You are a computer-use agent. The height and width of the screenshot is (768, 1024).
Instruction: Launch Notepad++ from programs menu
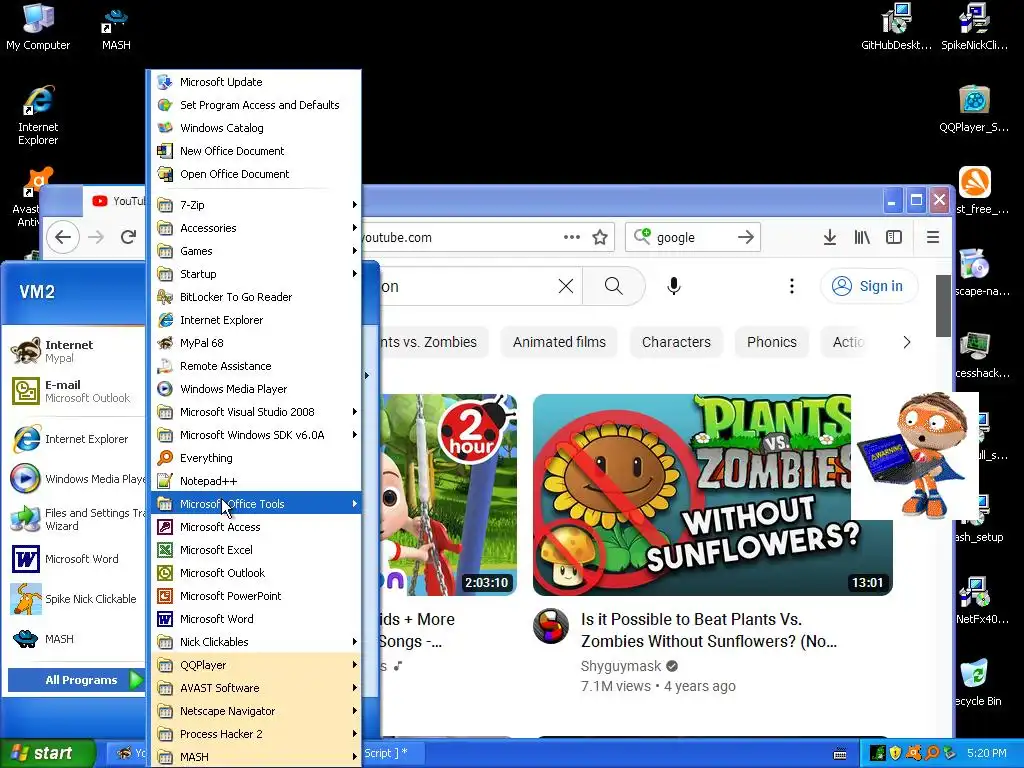[257, 481]
